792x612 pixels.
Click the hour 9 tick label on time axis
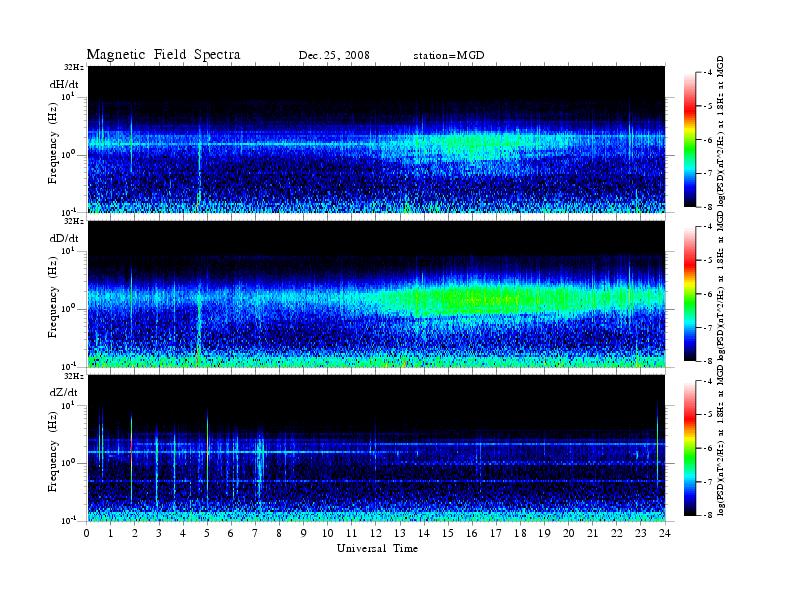pyautogui.click(x=304, y=533)
